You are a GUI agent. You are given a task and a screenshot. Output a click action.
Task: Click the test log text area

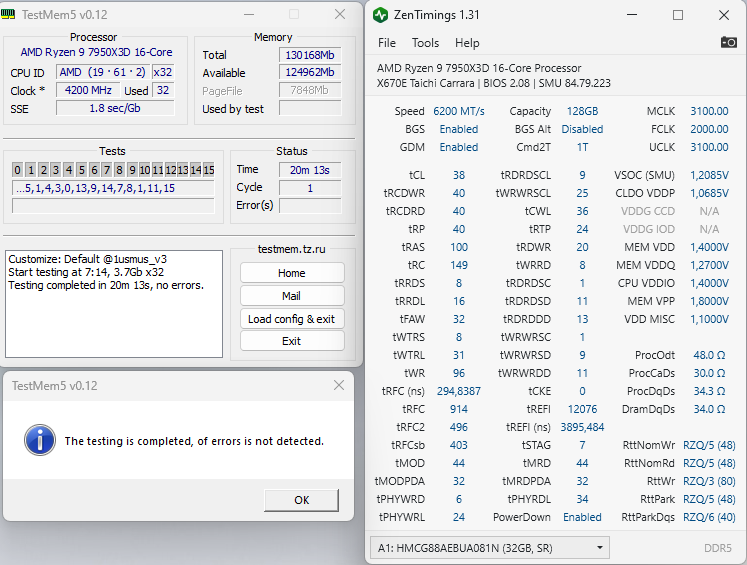click(114, 304)
